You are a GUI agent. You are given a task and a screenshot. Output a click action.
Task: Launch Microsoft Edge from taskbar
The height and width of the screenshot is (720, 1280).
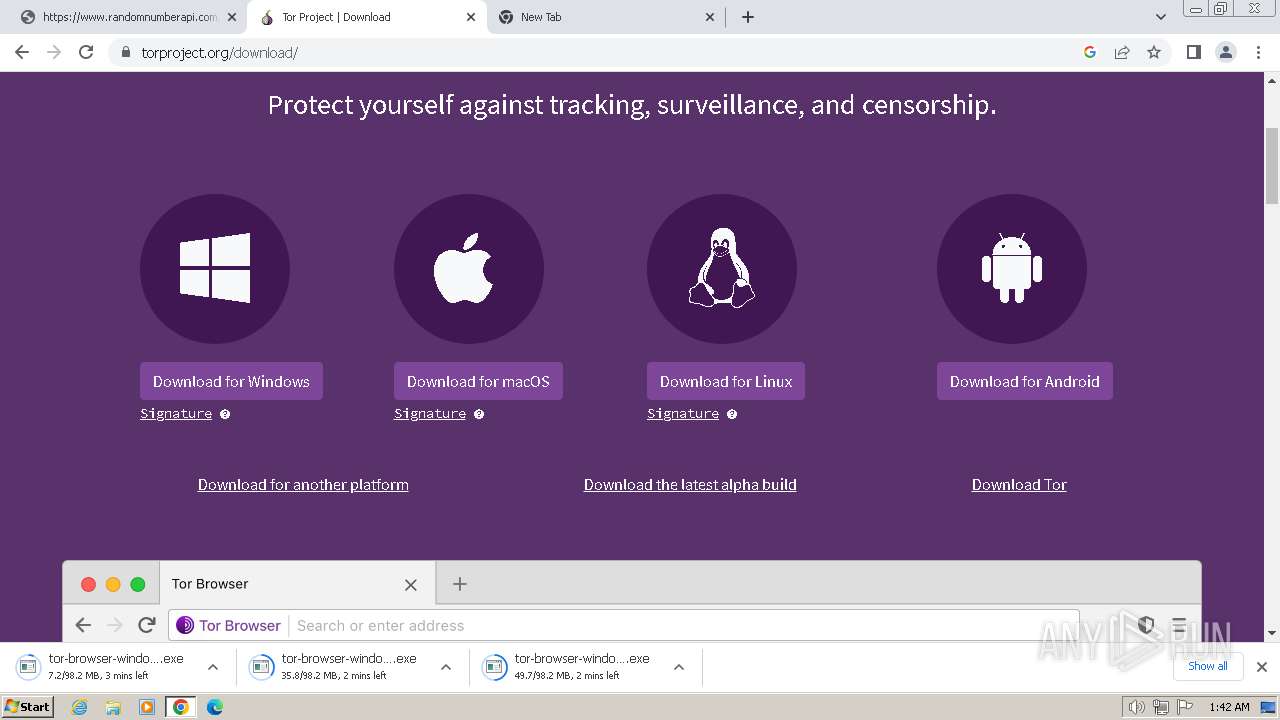point(214,707)
